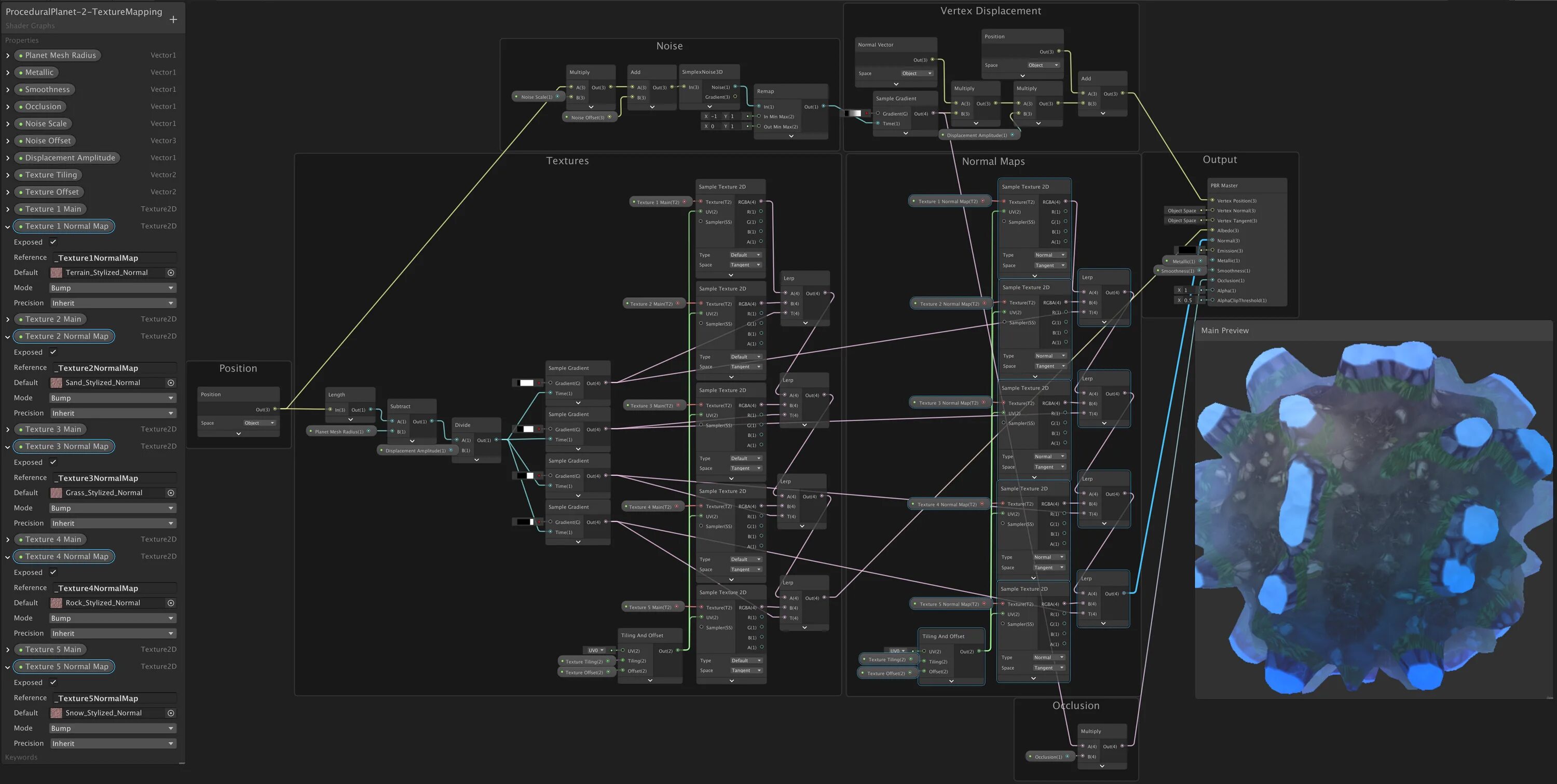Open object picker for Snow_Stylized_Normal
This screenshot has height=784, width=1557.
pyautogui.click(x=171, y=713)
